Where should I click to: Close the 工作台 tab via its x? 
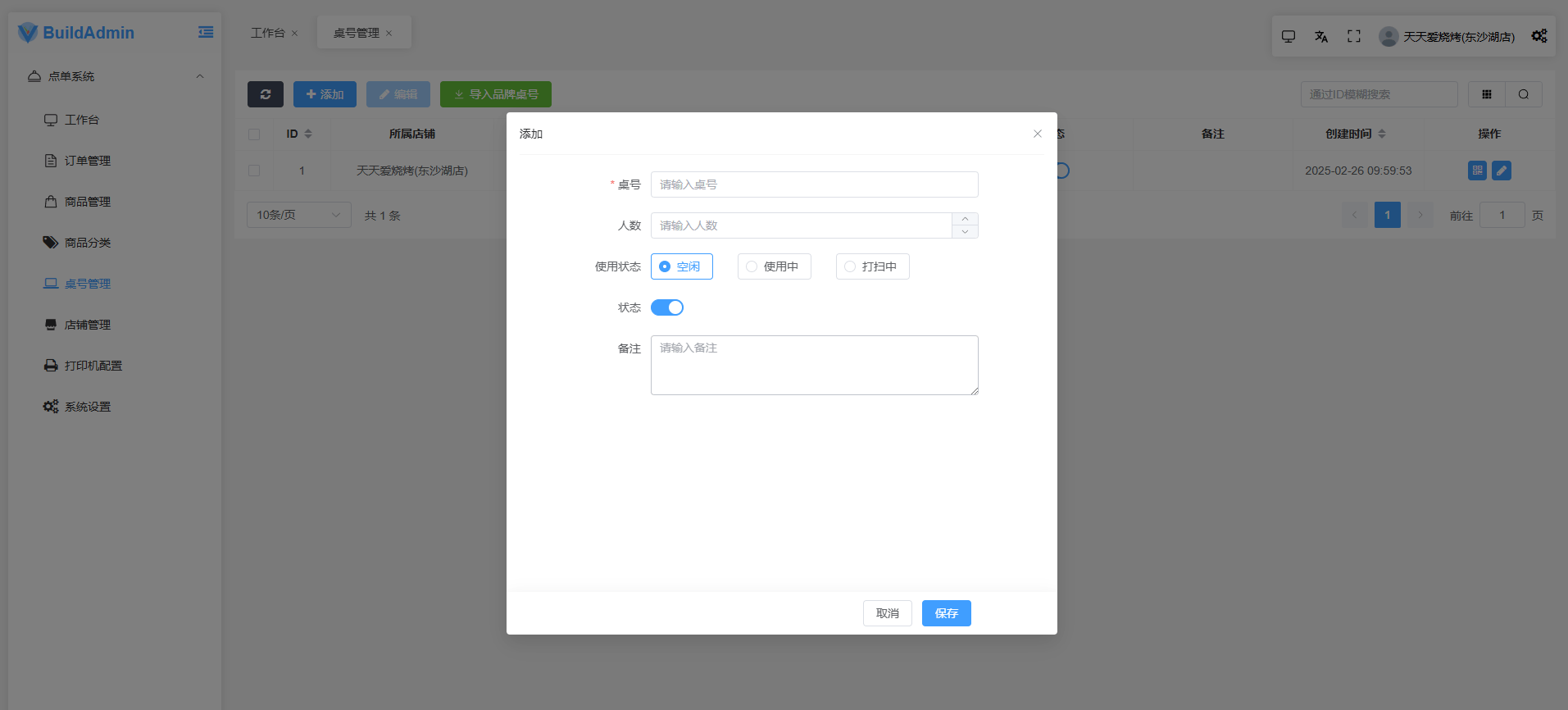pos(295,34)
